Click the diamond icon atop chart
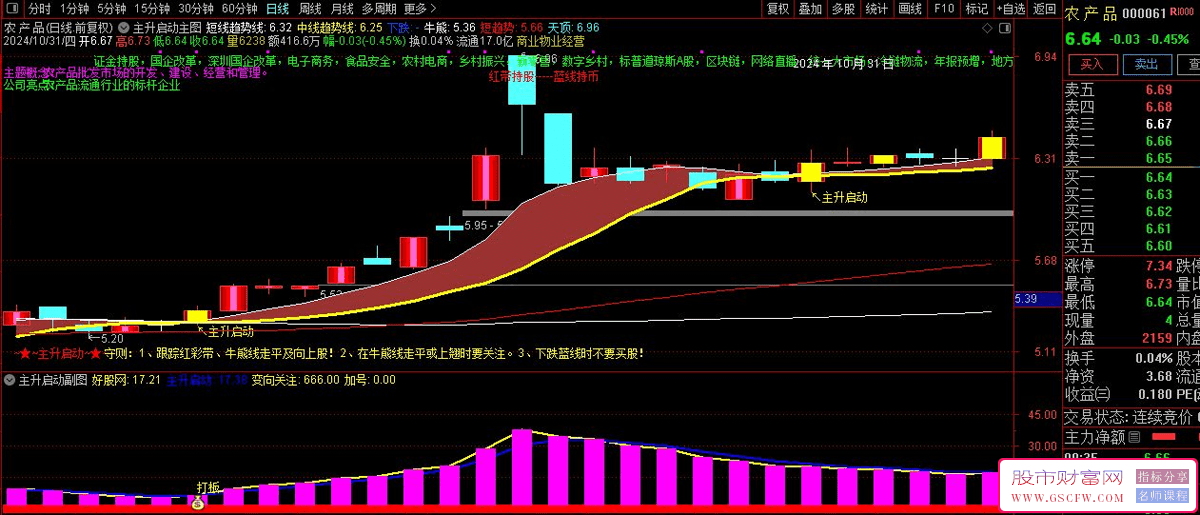1200x515 pixels. click(987, 27)
